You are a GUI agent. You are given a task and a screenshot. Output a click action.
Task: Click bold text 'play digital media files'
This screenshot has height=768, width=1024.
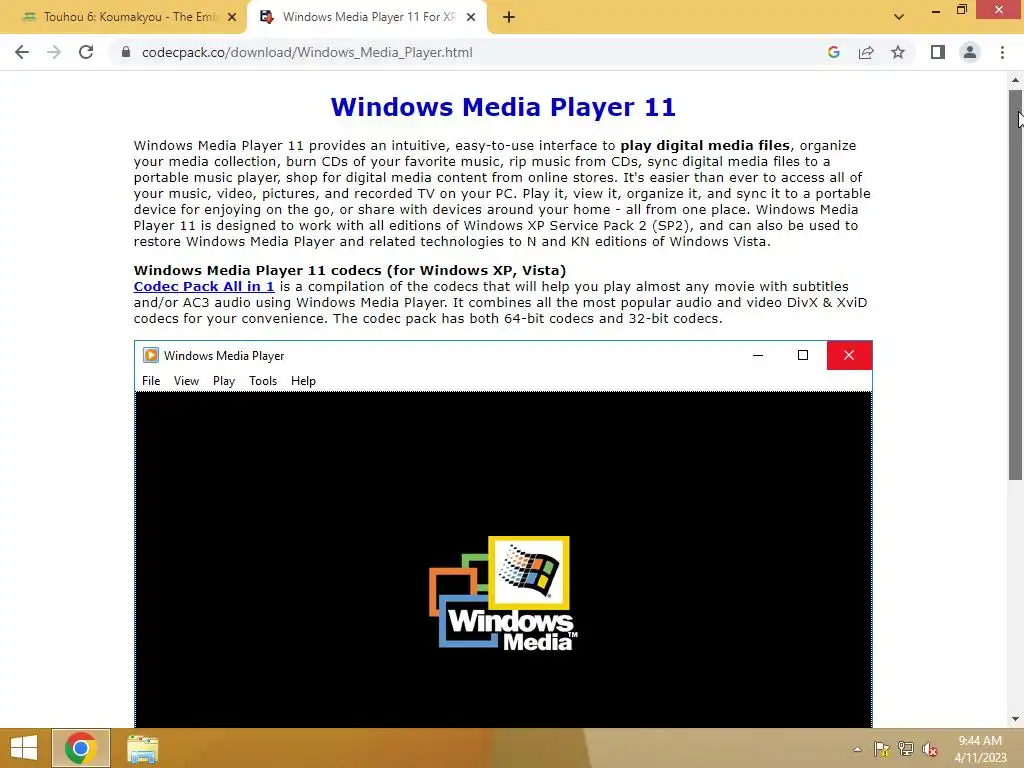(x=705, y=146)
